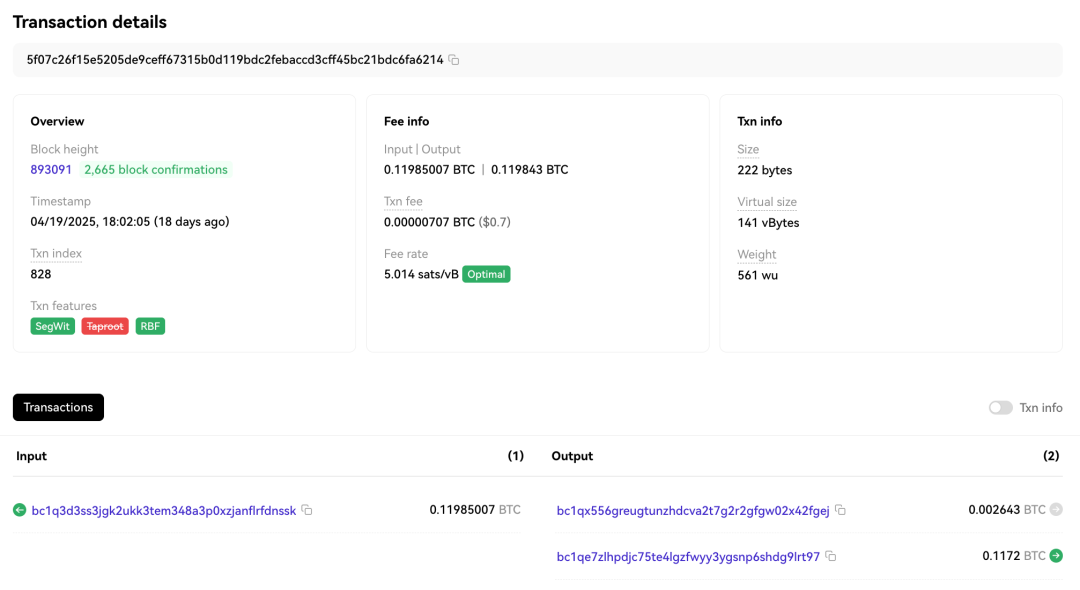Click grey arrow next to 0.002643 BTC
1080x590 pixels.
click(x=1056, y=510)
